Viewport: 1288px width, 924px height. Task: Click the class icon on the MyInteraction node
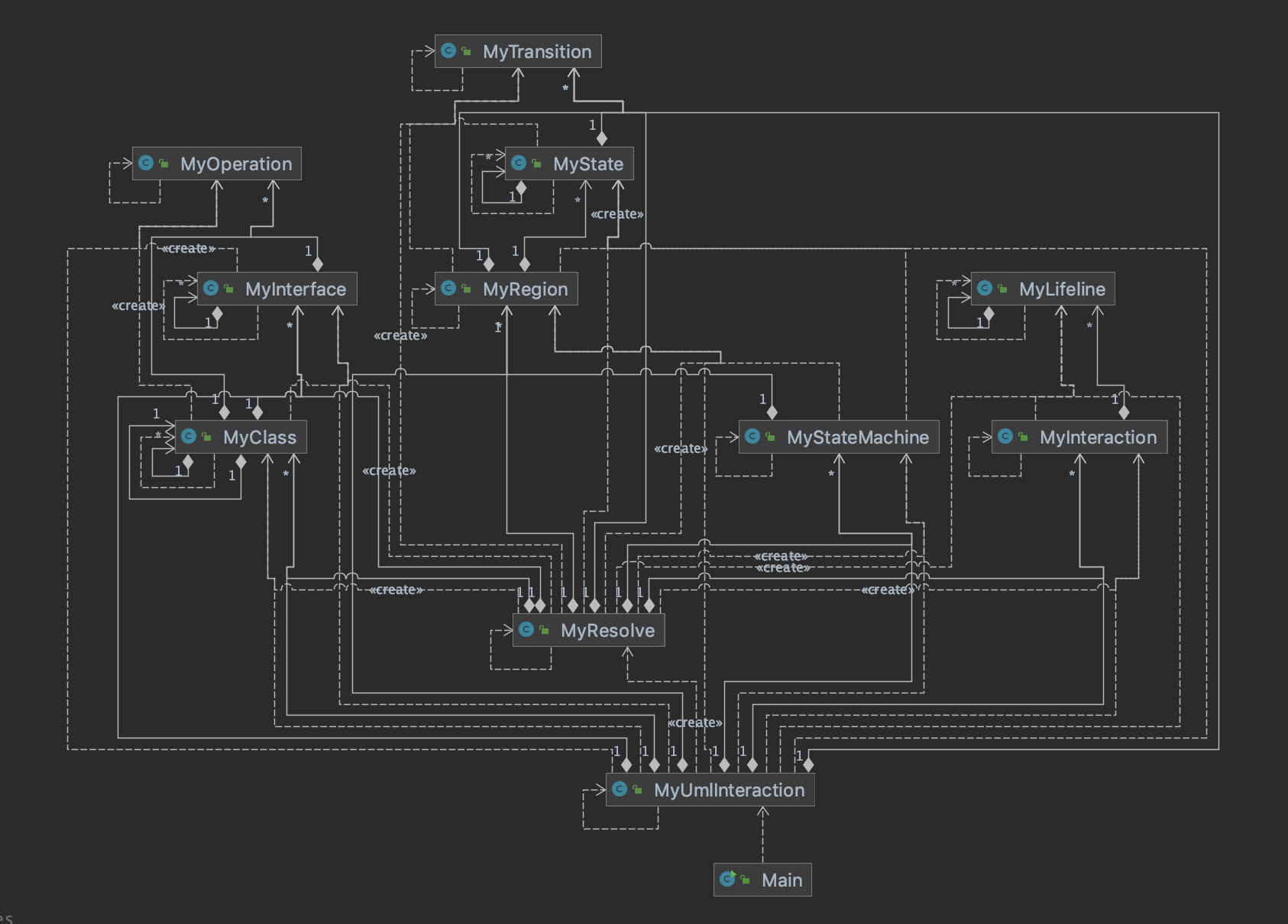pyautogui.click(x=1005, y=437)
